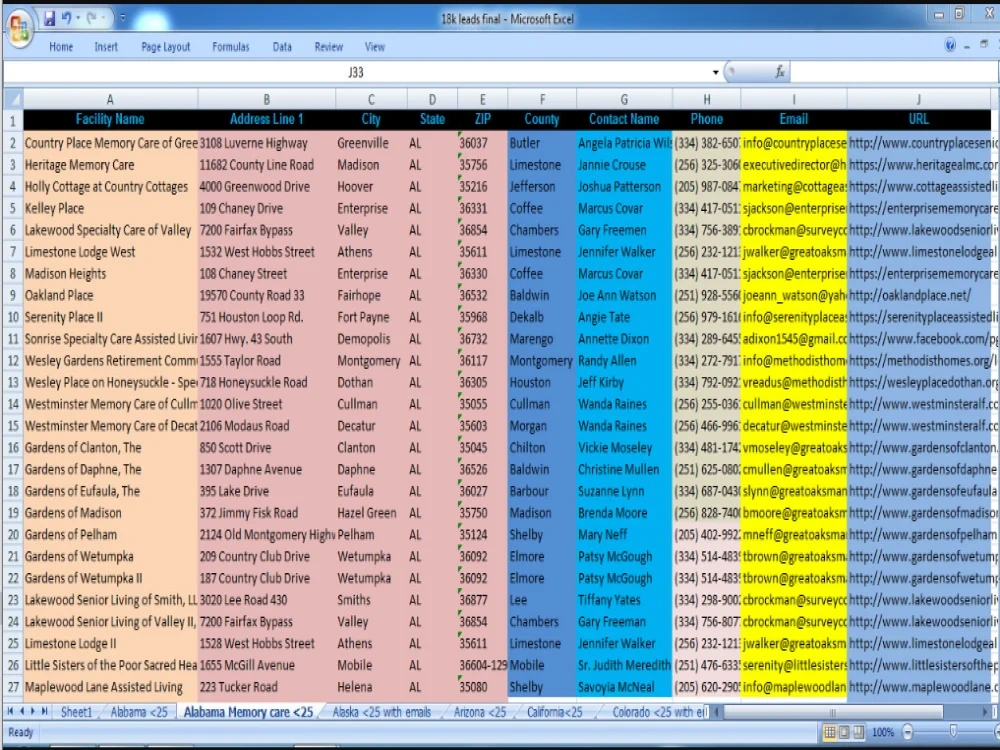The image size is (1000, 750).
Task: Select cell Maplewood Lane Assisted Living
Action: tap(110, 688)
